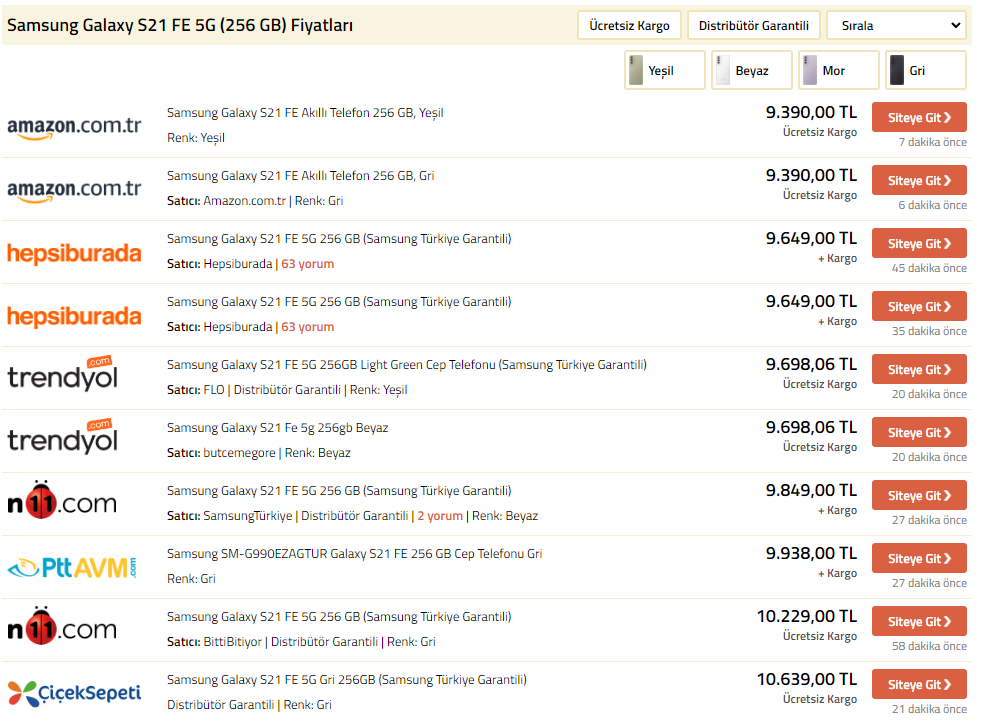This screenshot has width=989, height=723.
Task: Click the page heading 'Samsung Galaxy S21 FE 5G (256 GB) Fiyatları'
Action: (x=180, y=25)
